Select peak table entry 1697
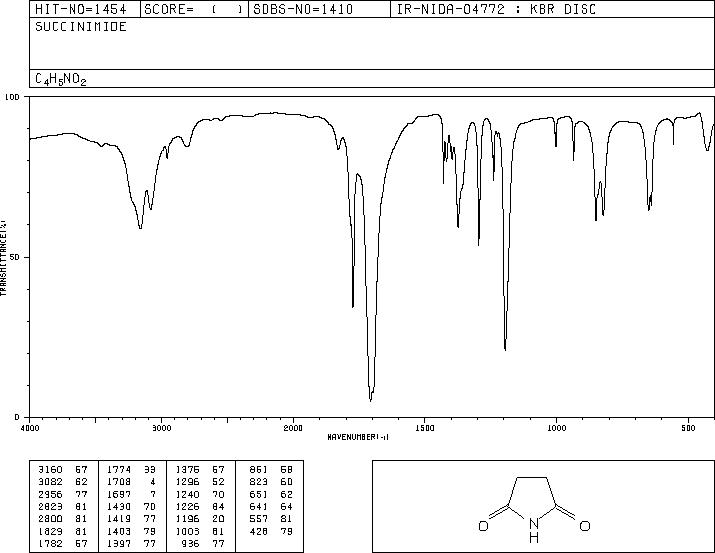The height and width of the screenshot is (553, 715). pos(131,494)
